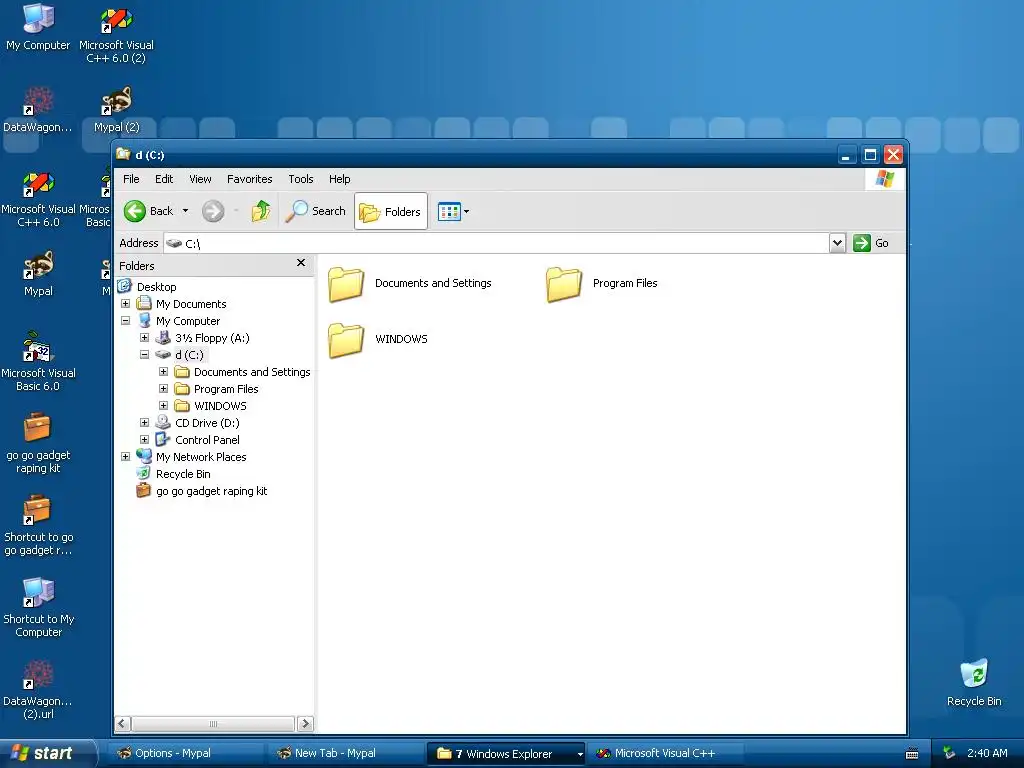Switch to Microsoft Visual C++ taskbar button
The height and width of the screenshot is (768, 1024).
pos(666,753)
